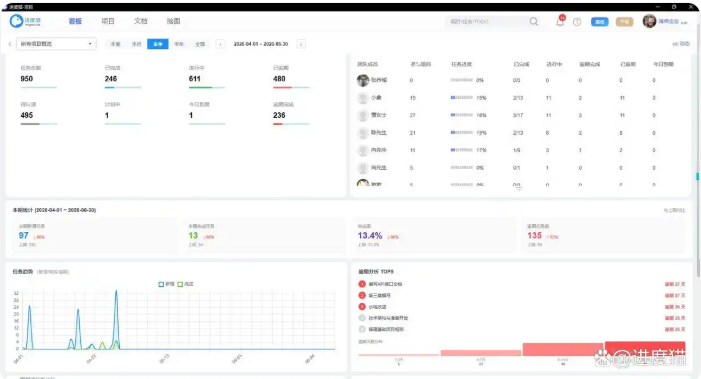Click the 27 projects cell in team table

click(412, 115)
